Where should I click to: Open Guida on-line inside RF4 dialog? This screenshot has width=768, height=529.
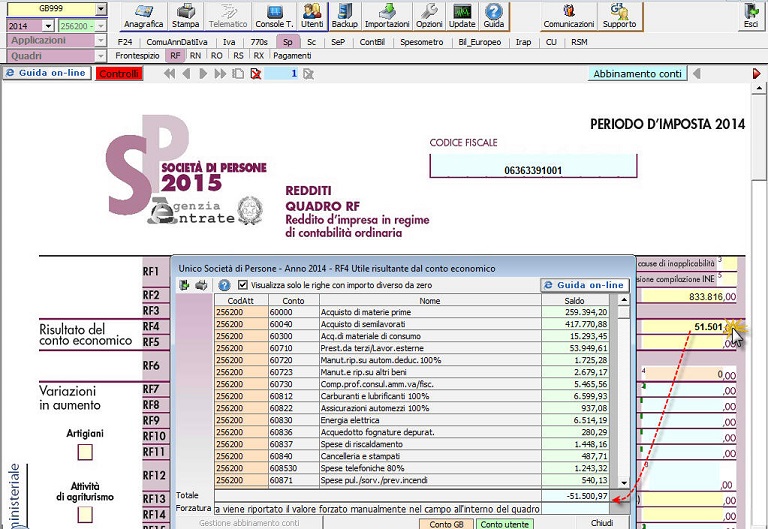(x=585, y=285)
